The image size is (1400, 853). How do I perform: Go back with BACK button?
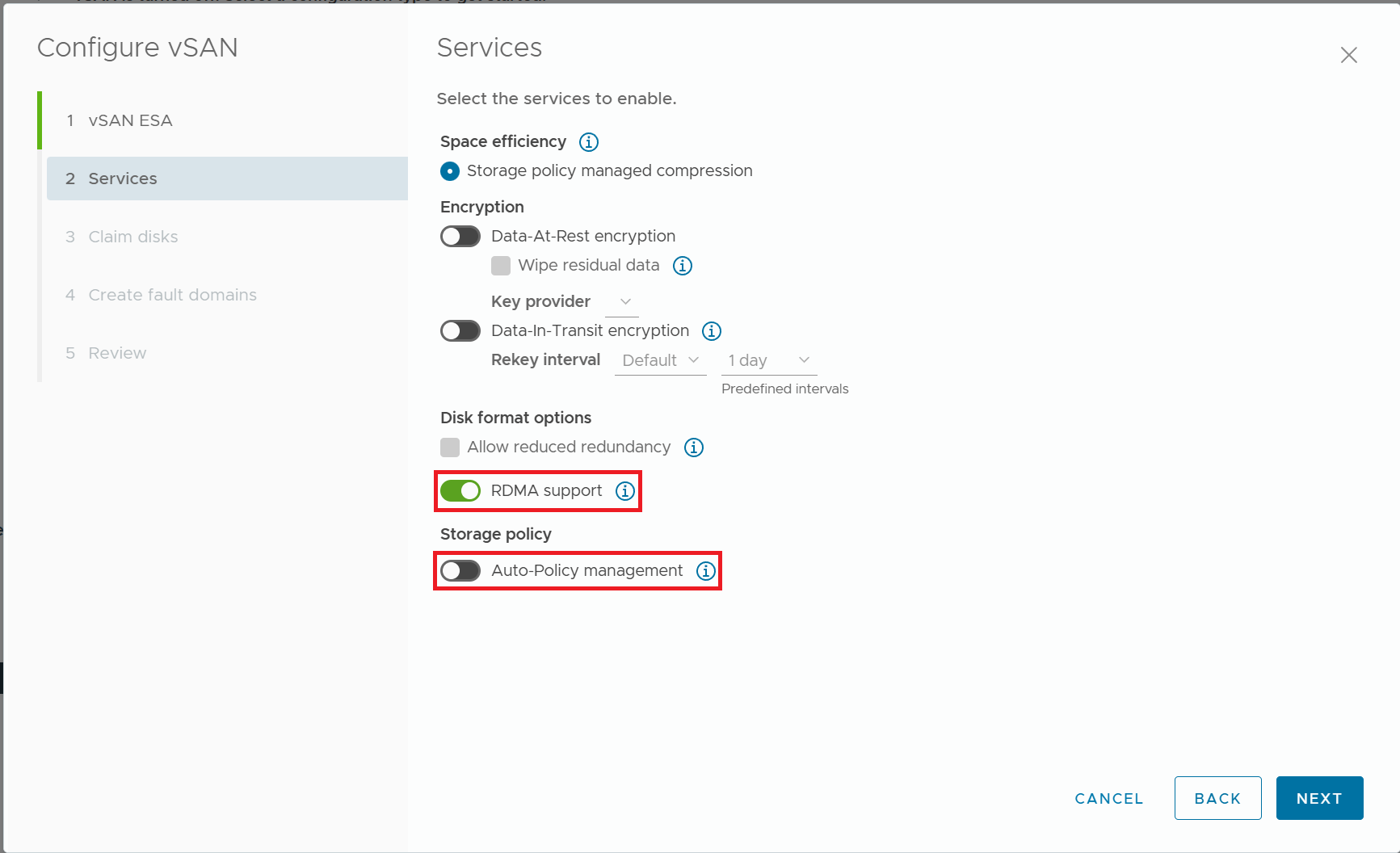tap(1217, 798)
